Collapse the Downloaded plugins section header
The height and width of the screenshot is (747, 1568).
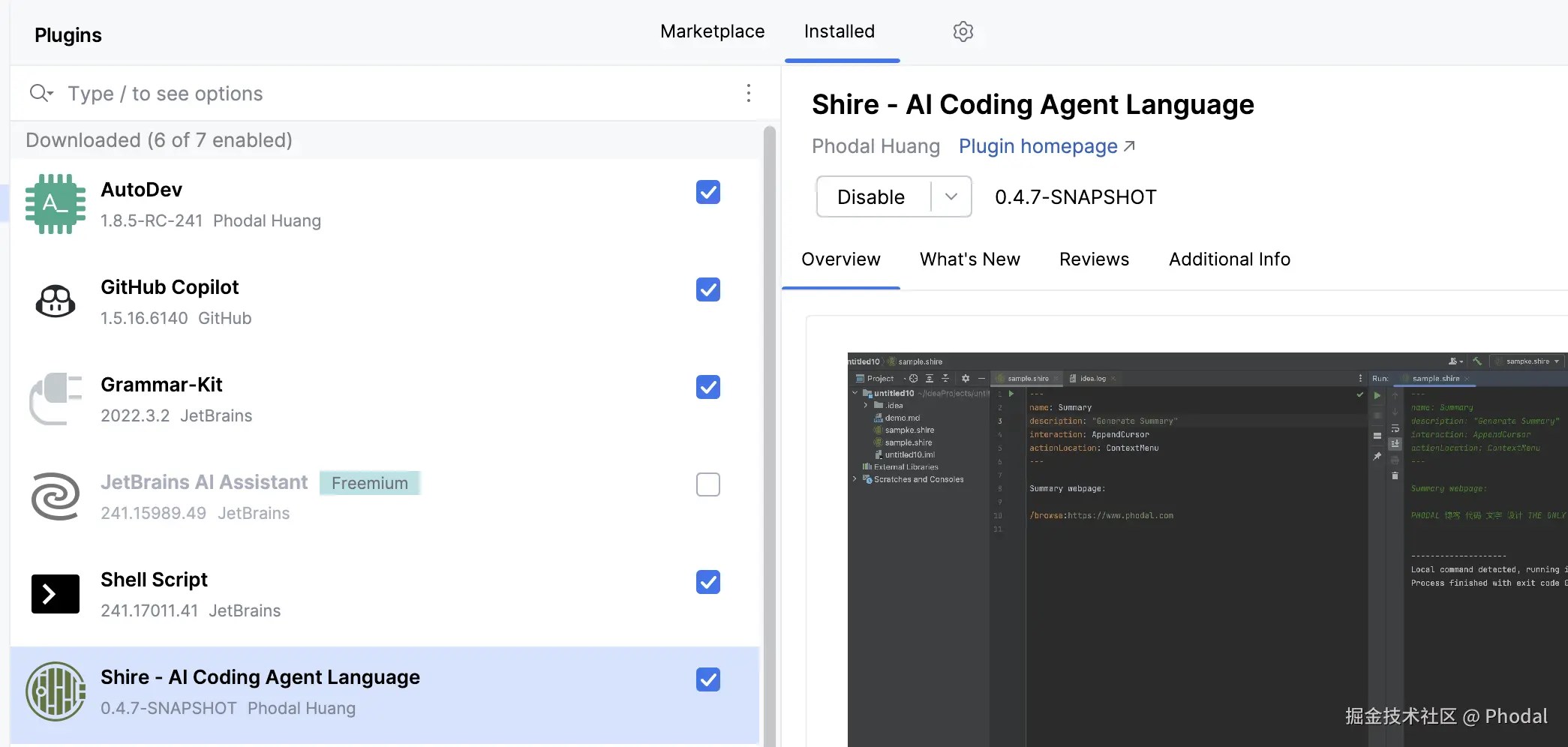pyautogui.click(x=159, y=140)
